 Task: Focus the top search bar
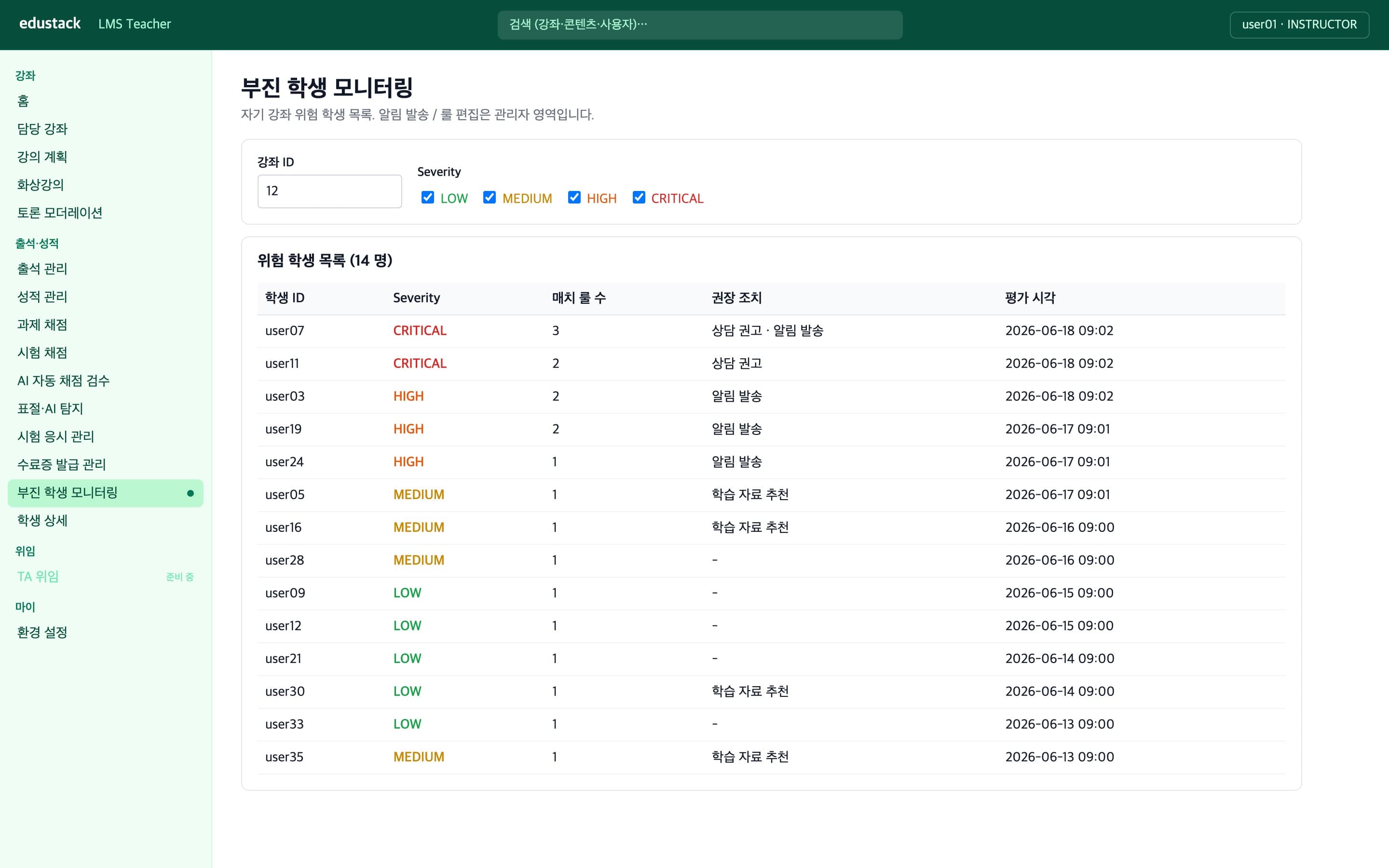point(700,25)
